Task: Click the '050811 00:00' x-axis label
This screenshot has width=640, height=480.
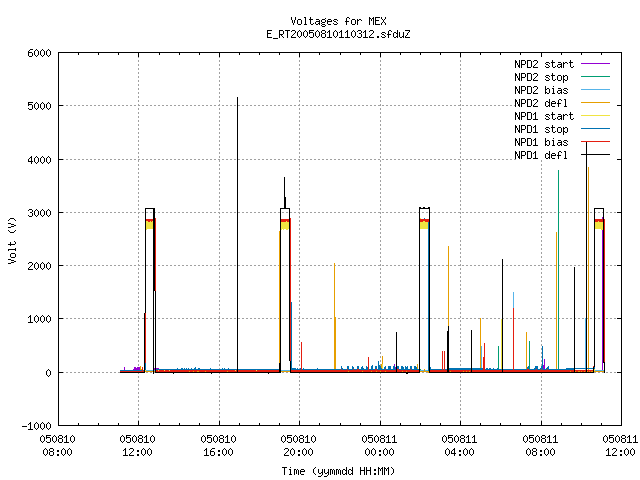Action: (x=379, y=445)
